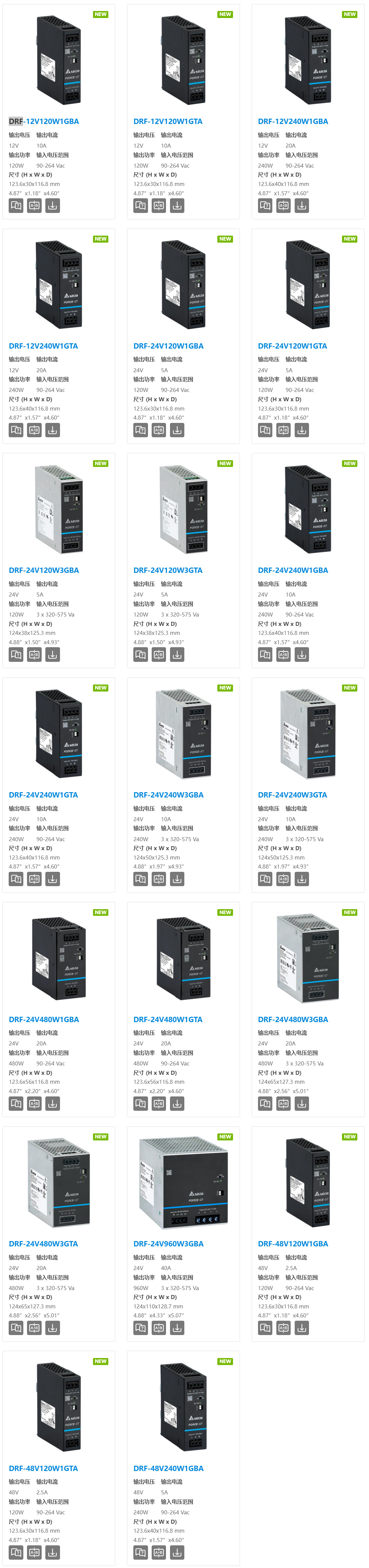
Task: Download file for DRF-48V240W1GBA
Action: (x=177, y=1553)
